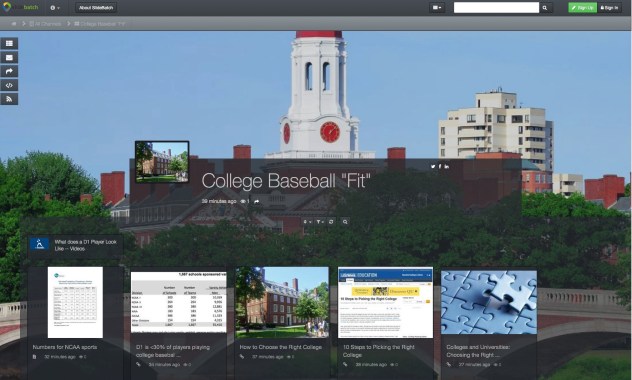This screenshot has height=380, width=632.
Task: Share the channel on Facebook
Action: 440,166
